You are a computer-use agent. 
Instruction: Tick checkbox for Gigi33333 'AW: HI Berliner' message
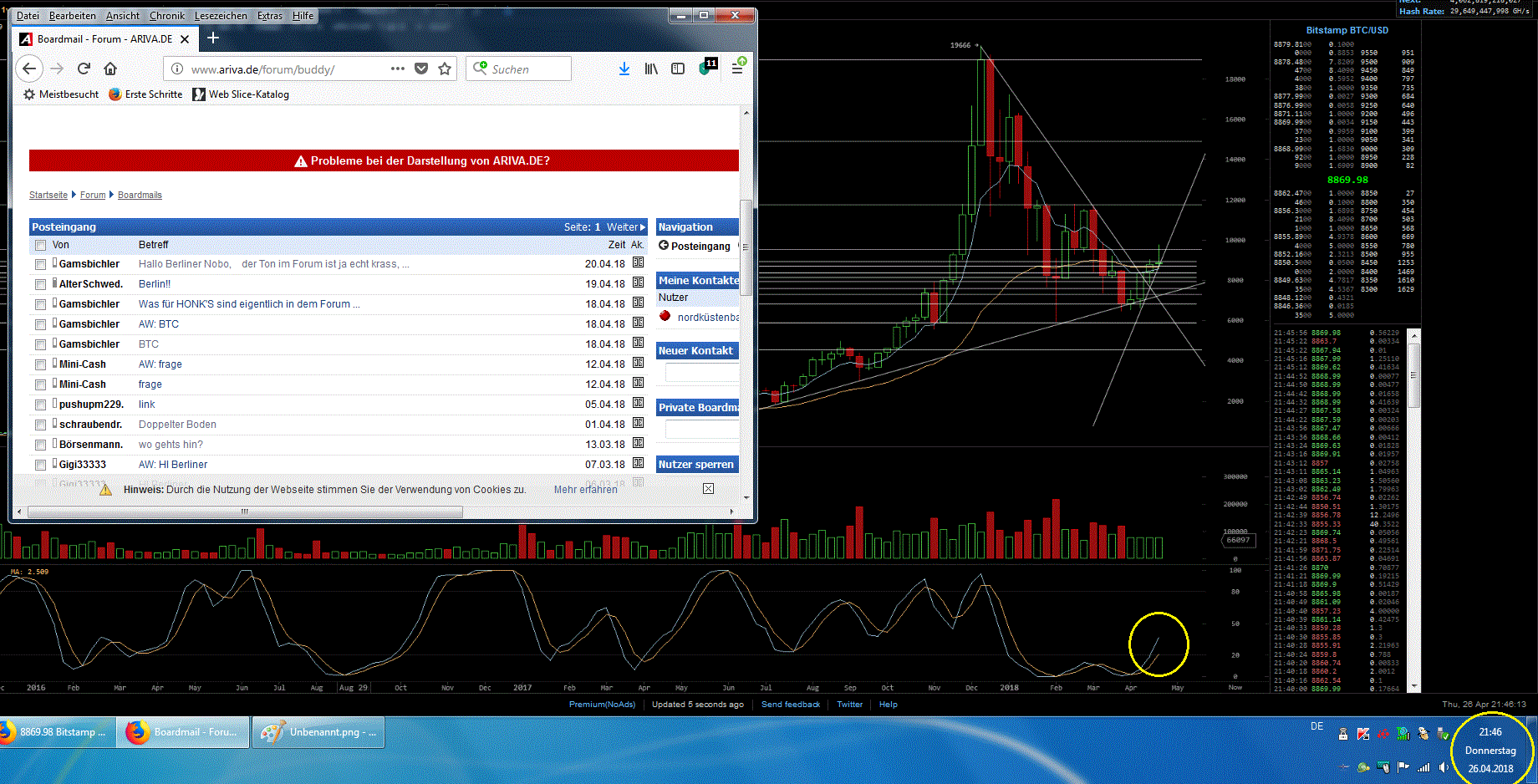pyautogui.click(x=40, y=465)
